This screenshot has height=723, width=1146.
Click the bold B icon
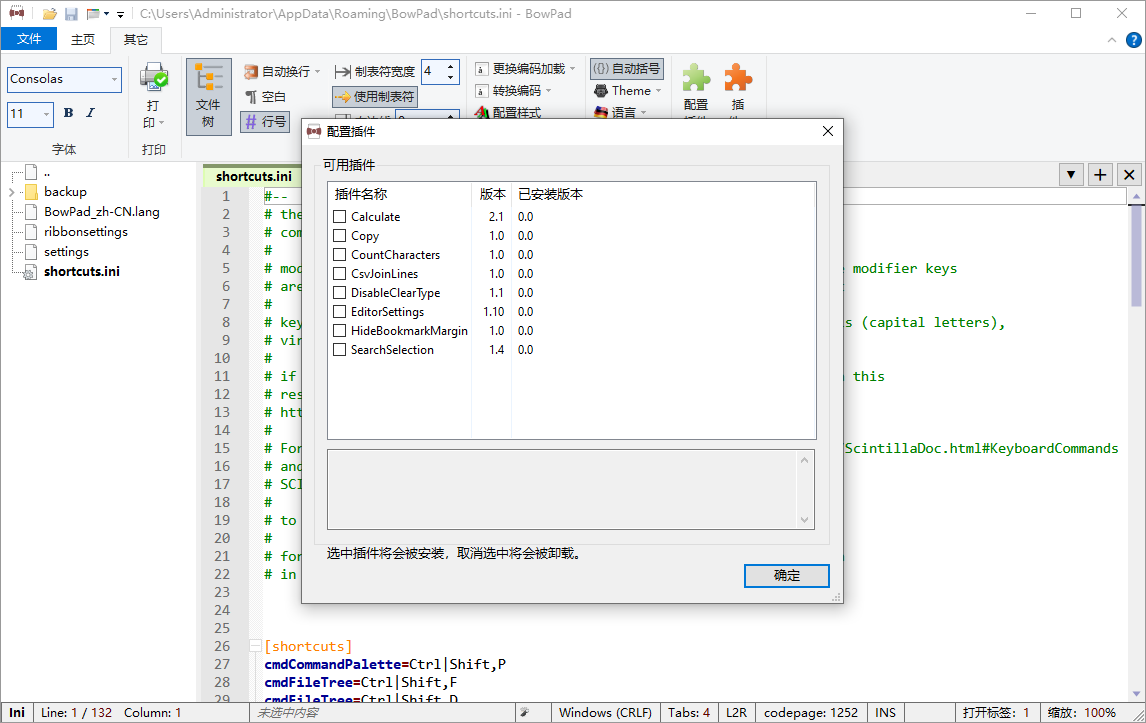[69, 113]
